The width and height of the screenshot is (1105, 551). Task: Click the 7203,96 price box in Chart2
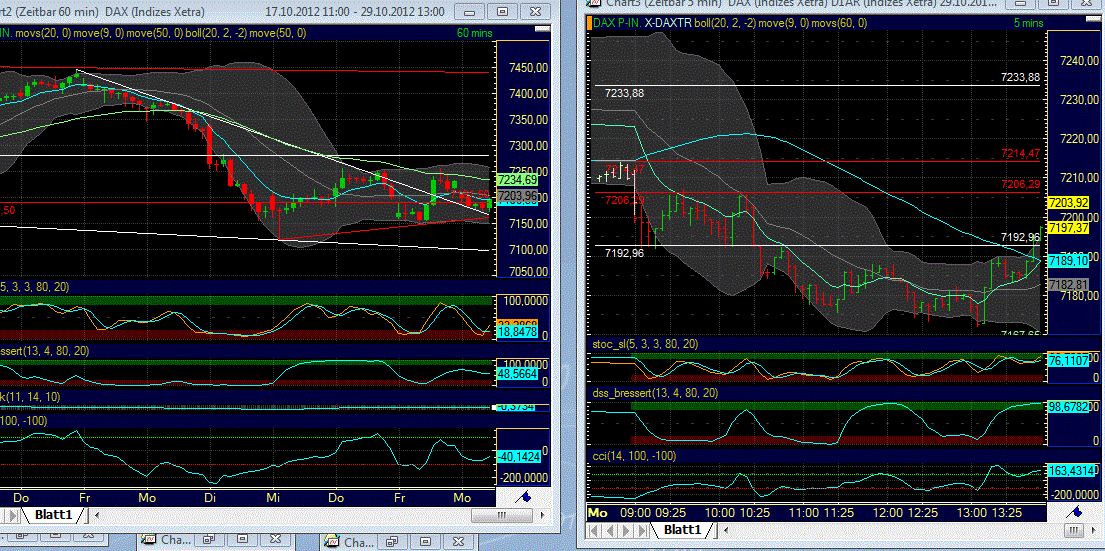518,195
